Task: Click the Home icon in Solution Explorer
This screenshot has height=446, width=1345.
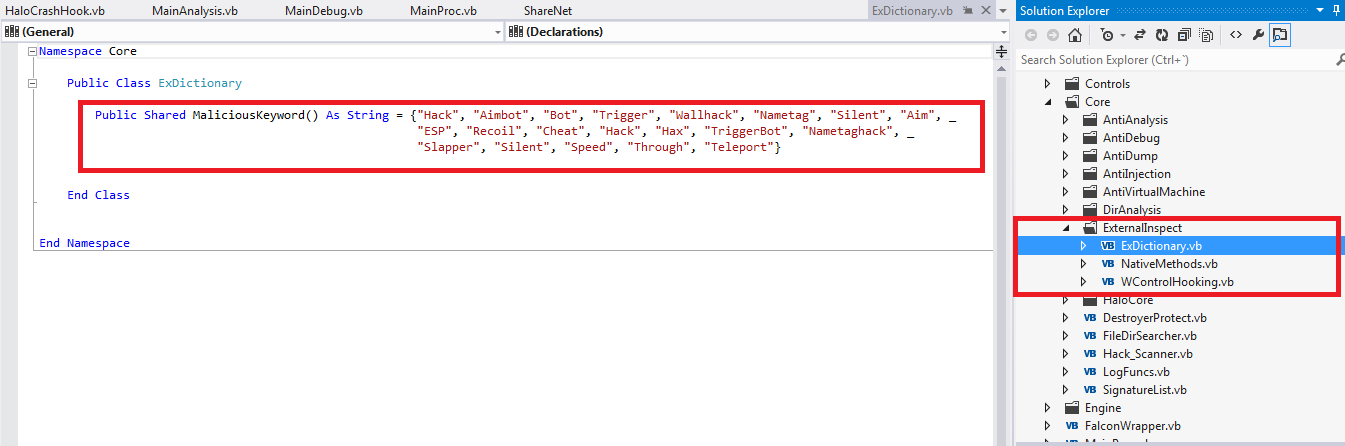Action: click(1074, 35)
